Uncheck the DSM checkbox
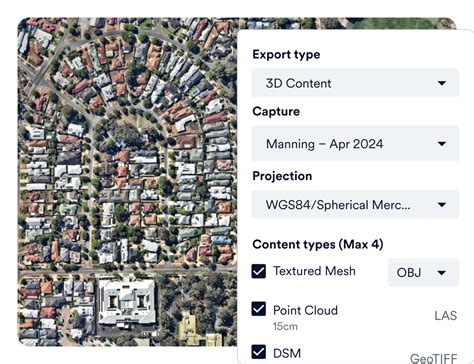This screenshot has width=474, height=364. (x=259, y=352)
